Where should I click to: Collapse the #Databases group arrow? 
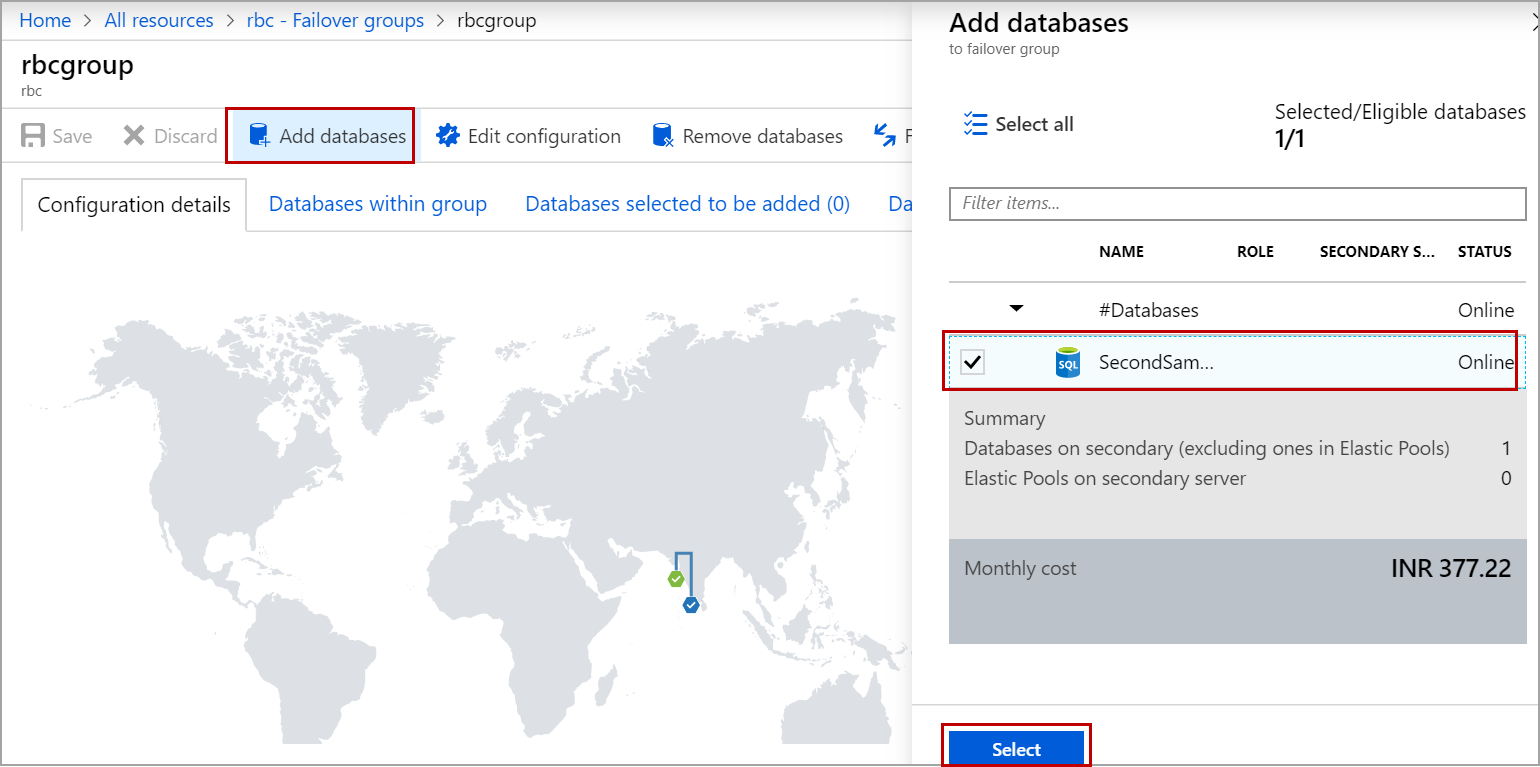tap(1016, 309)
